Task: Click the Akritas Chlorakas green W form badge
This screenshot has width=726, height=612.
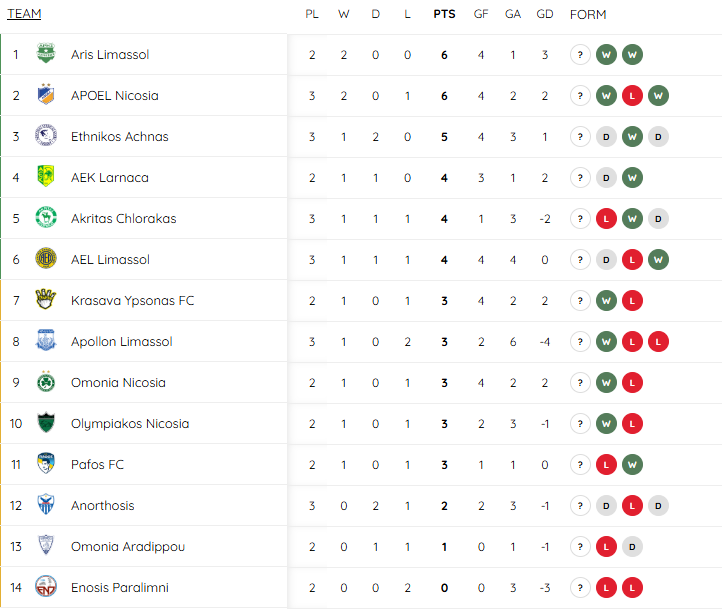Action: coord(632,219)
